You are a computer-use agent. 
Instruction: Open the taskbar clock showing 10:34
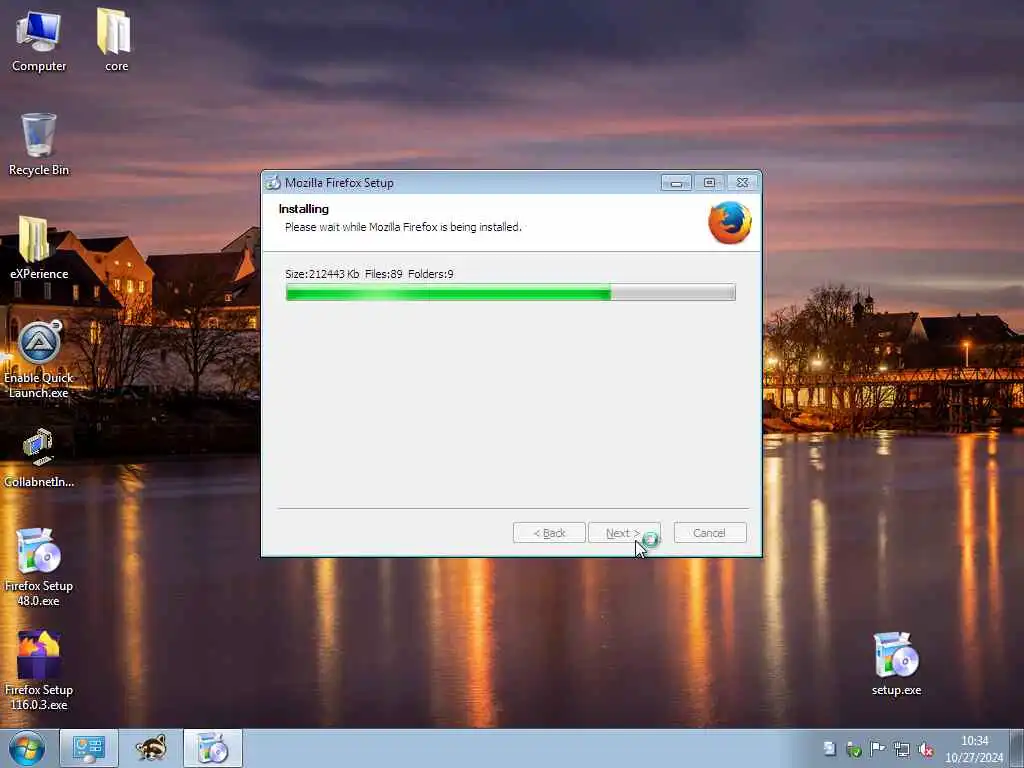[974, 749]
